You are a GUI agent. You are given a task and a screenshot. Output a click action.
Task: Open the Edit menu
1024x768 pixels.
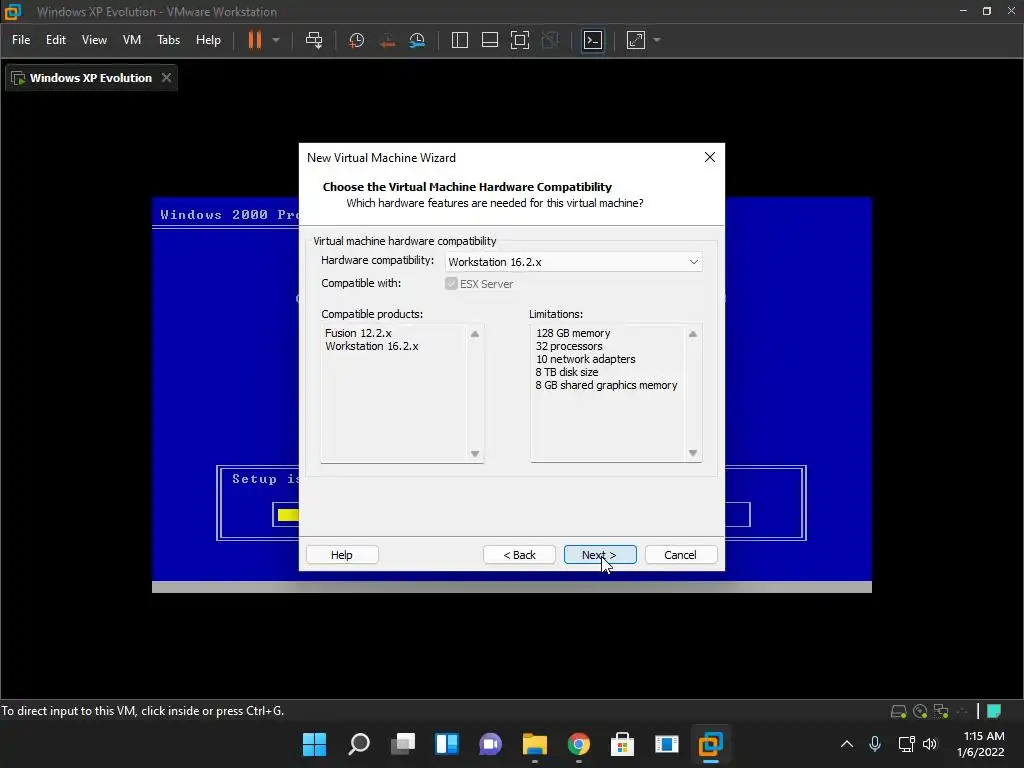(56, 40)
